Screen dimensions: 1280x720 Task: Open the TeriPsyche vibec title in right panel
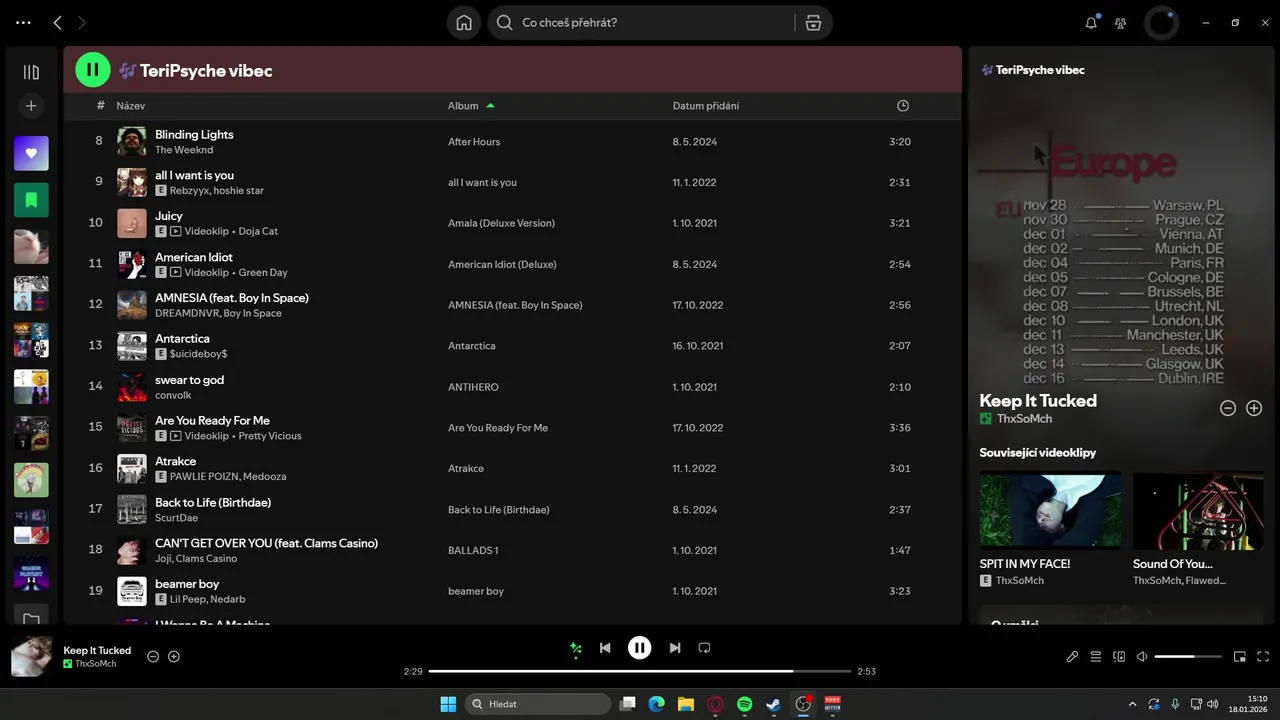[1040, 70]
